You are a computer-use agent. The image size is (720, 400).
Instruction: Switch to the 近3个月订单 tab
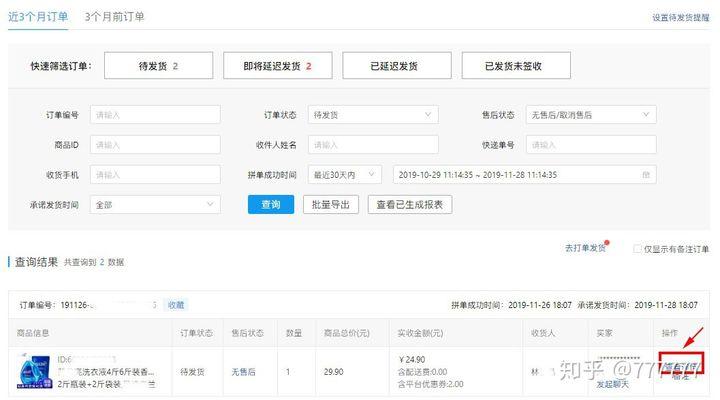[x=38, y=17]
